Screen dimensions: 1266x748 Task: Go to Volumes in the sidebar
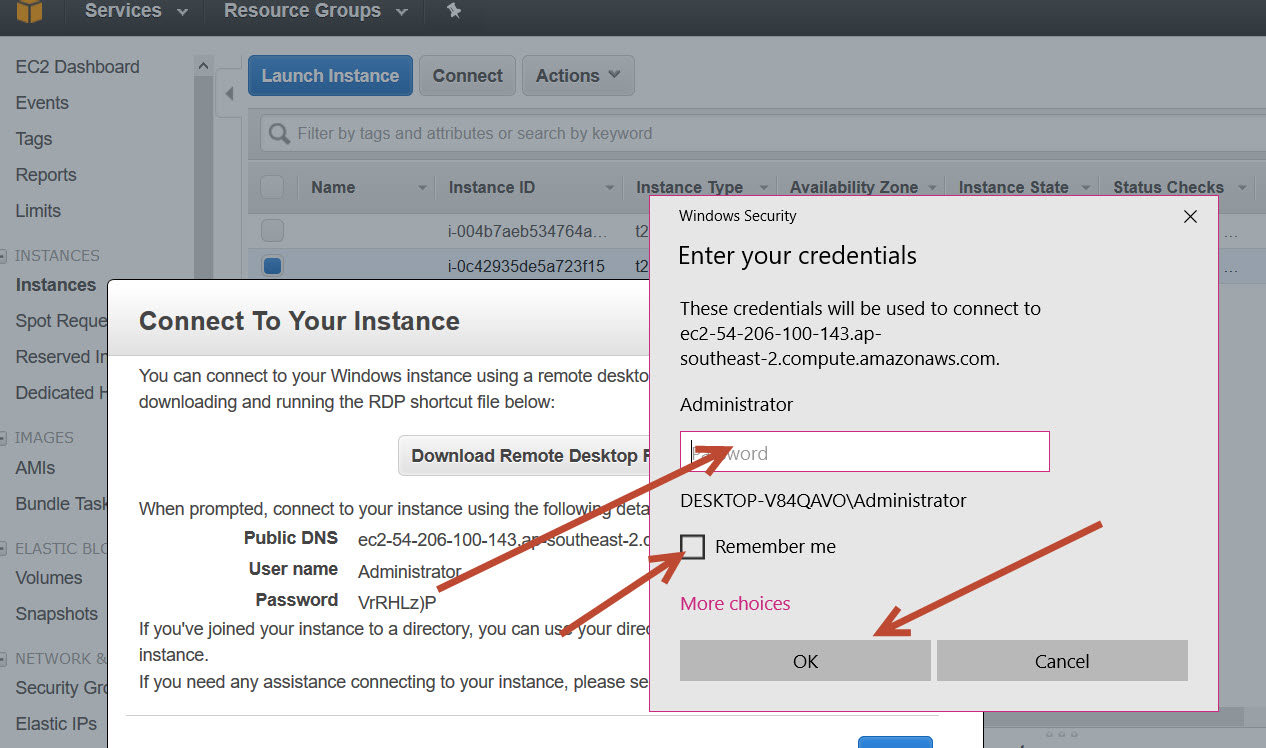[x=49, y=578]
